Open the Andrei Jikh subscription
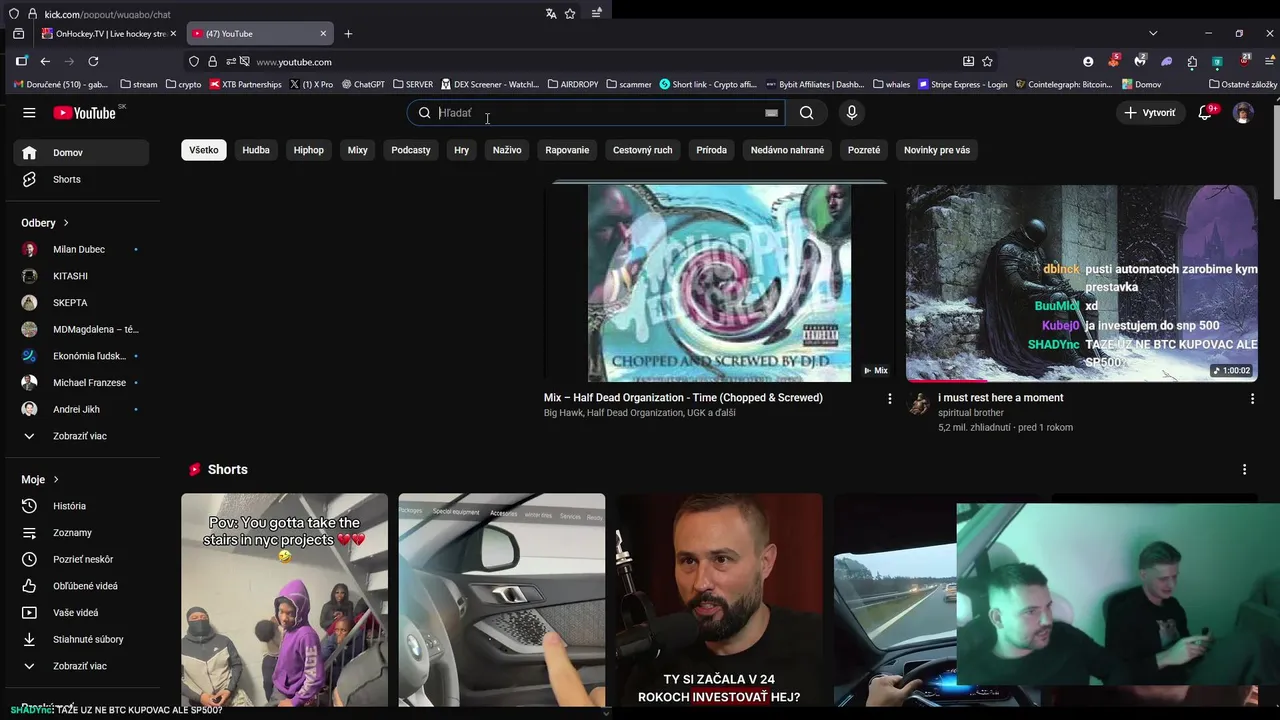The image size is (1280, 720). 81,409
